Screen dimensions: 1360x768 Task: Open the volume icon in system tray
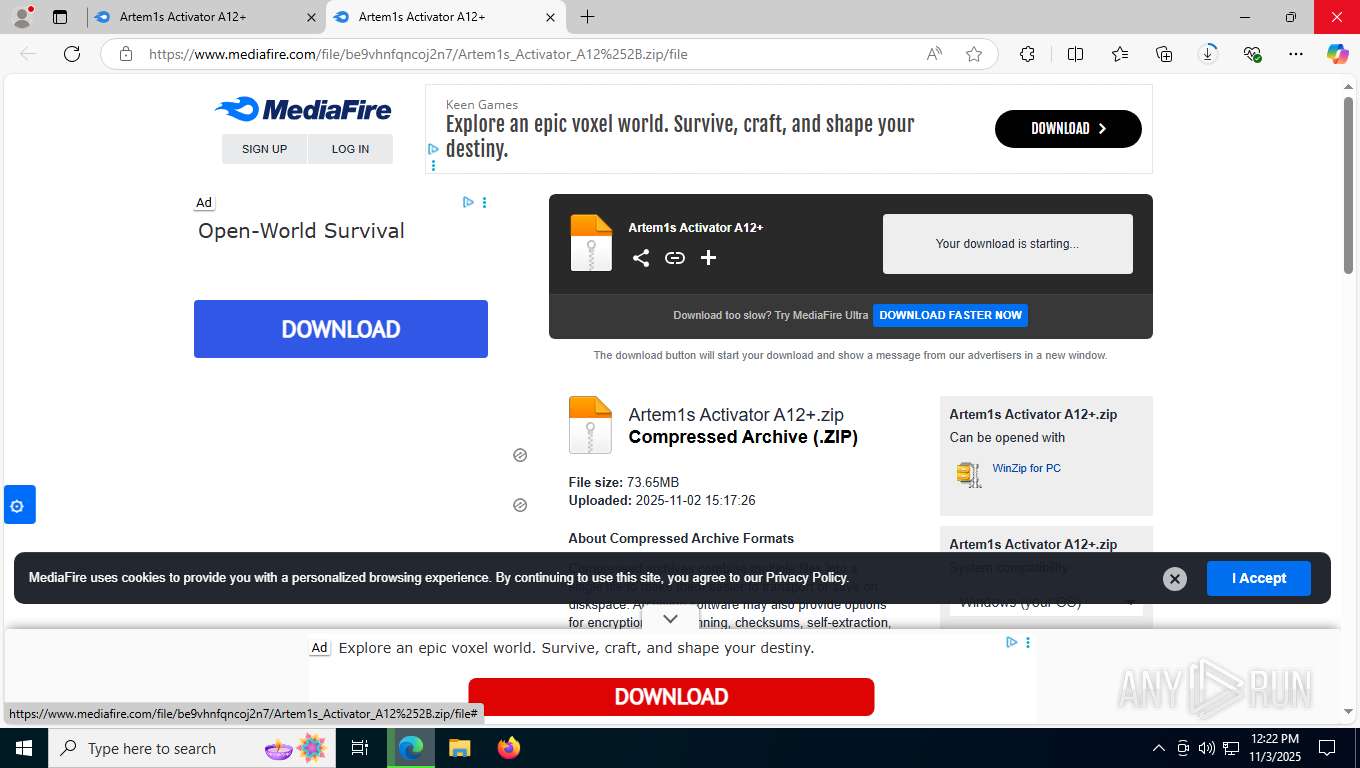pyautogui.click(x=1207, y=748)
